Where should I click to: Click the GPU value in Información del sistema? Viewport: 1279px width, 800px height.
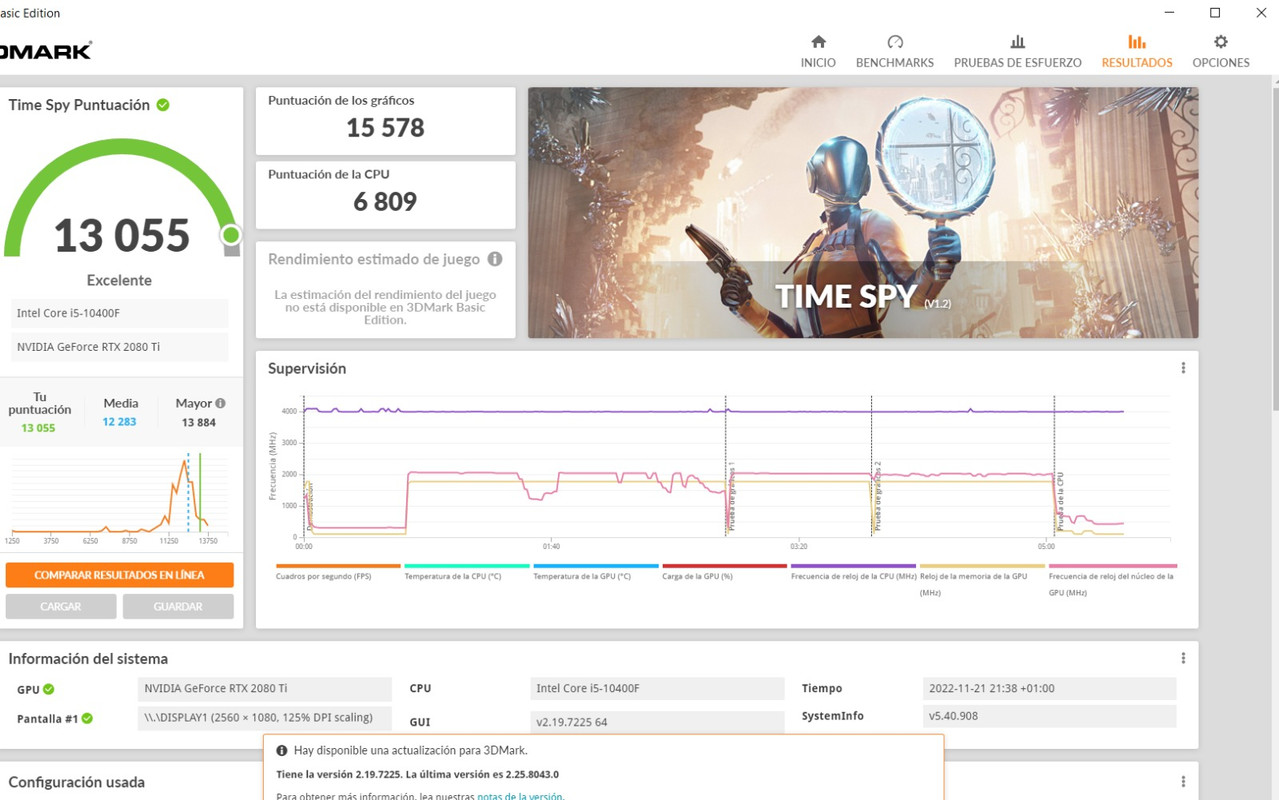[x=264, y=688]
